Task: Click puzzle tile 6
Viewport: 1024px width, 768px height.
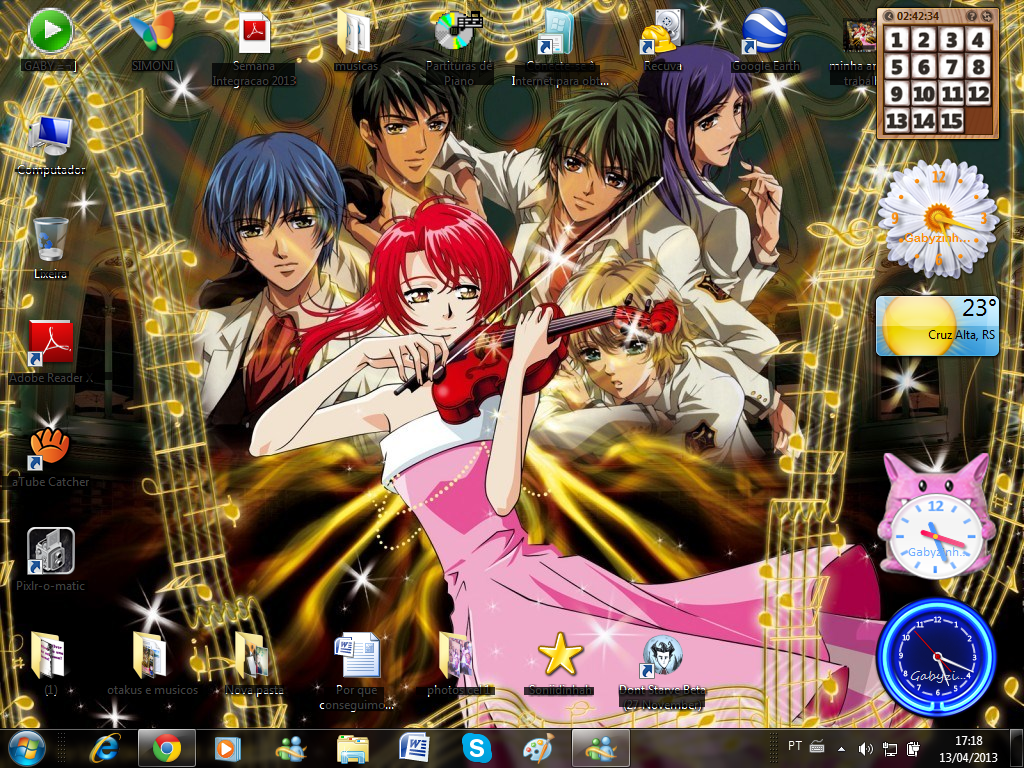Action: pyautogui.click(x=924, y=67)
